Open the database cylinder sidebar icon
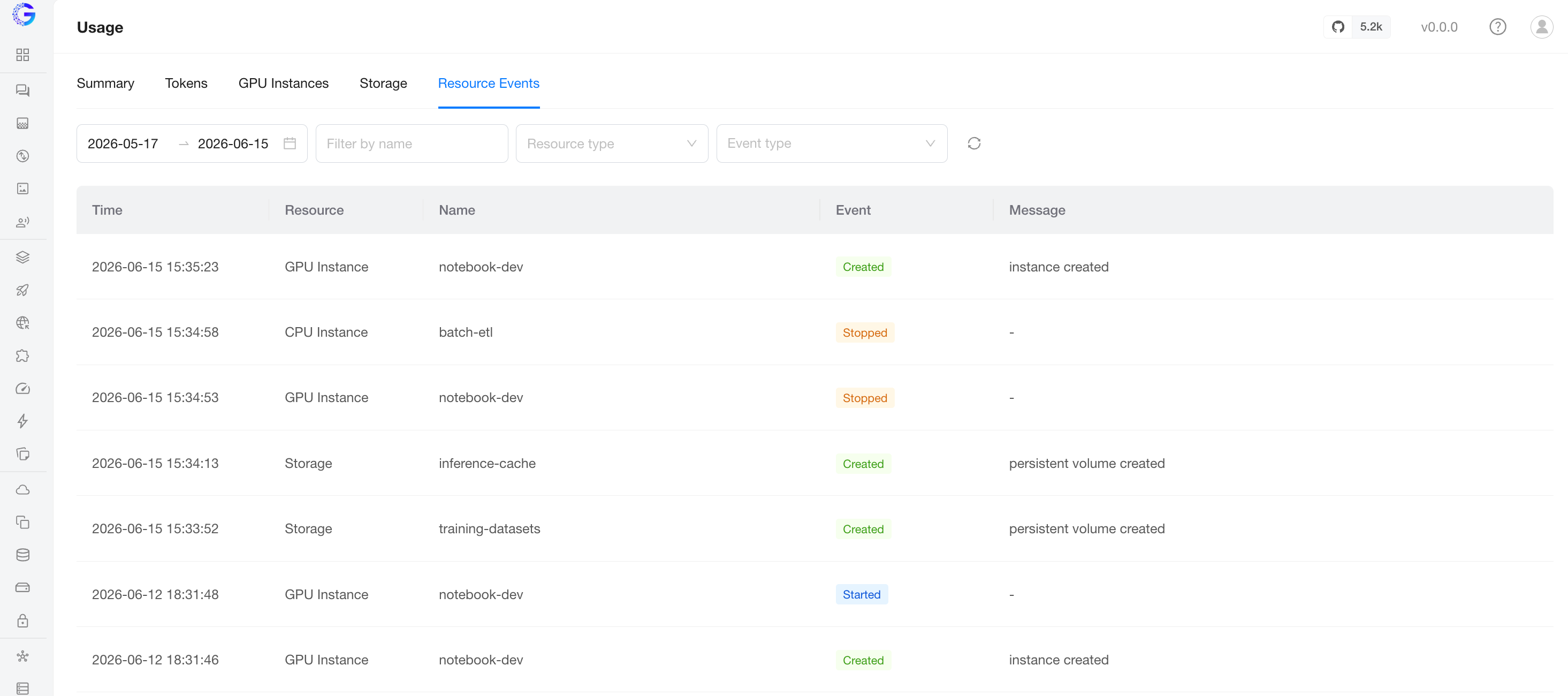Viewport: 1568px width, 696px height. click(x=22, y=555)
